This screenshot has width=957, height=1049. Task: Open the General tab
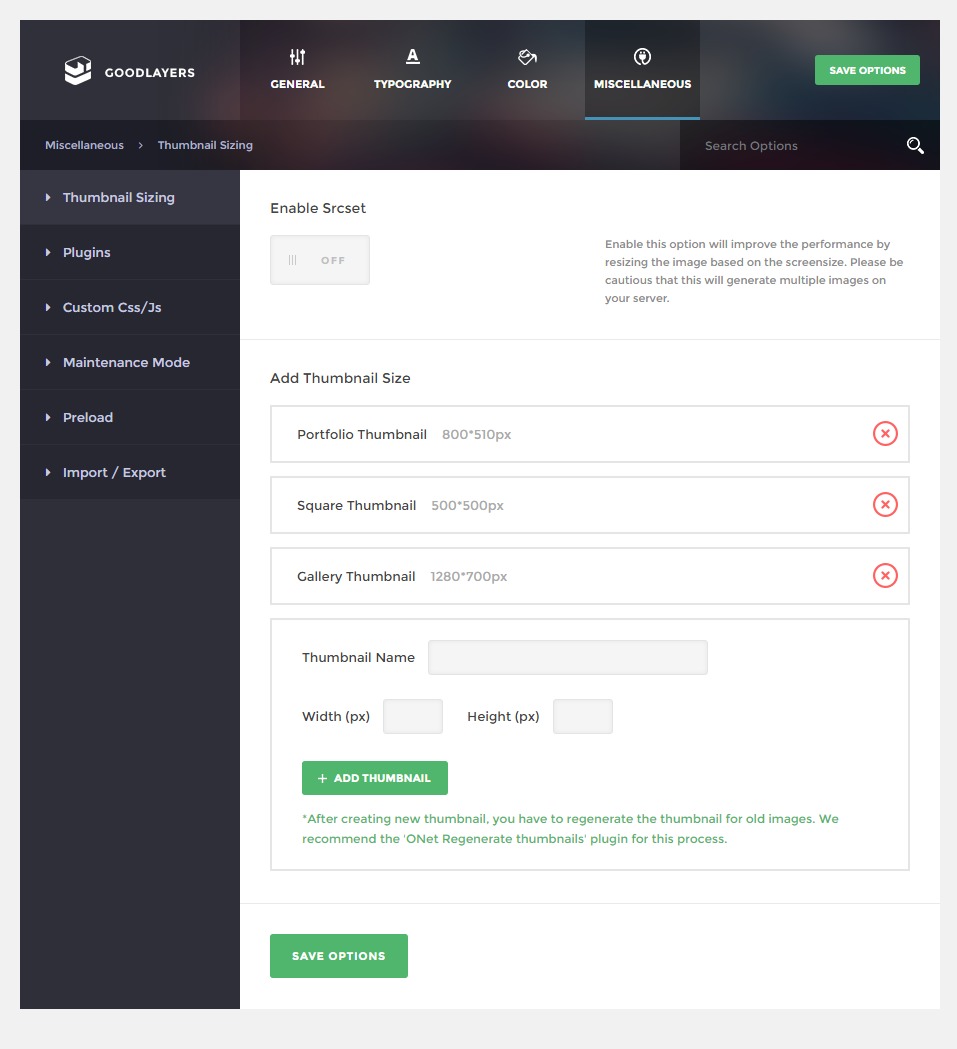pyautogui.click(x=297, y=70)
